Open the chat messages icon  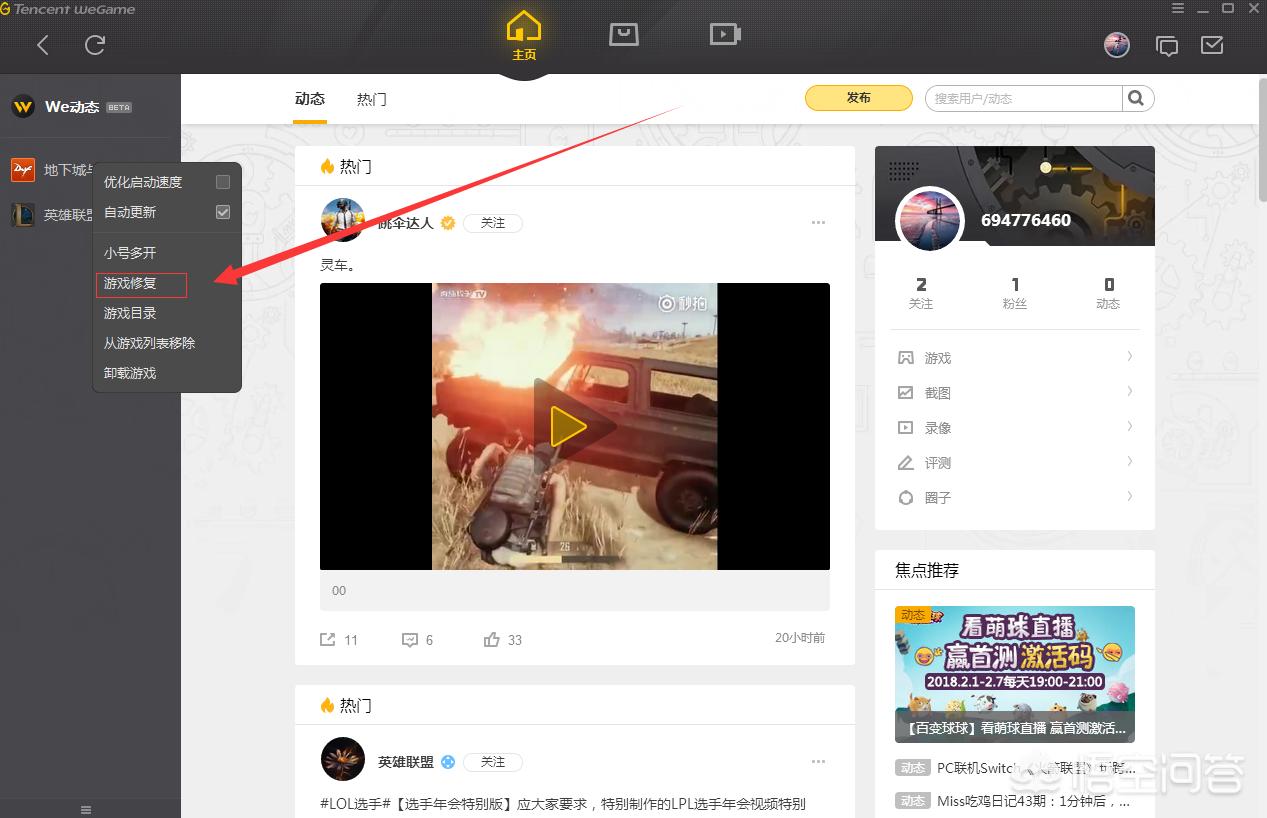[1166, 46]
